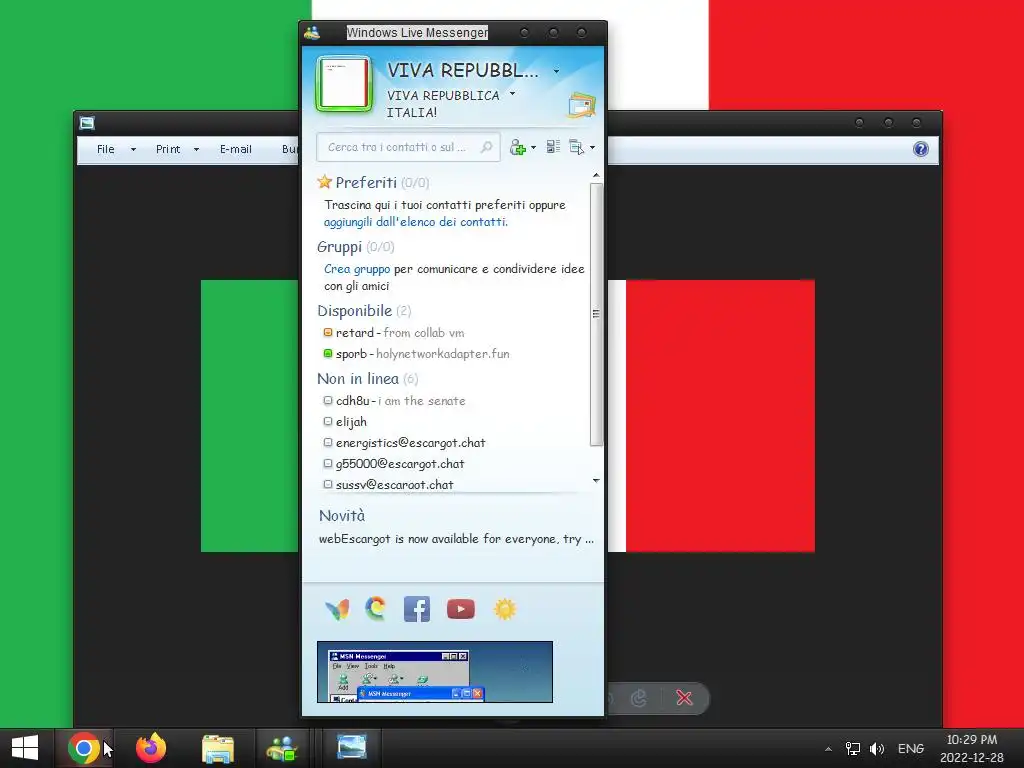The height and width of the screenshot is (768, 1024).
Task: Open the Print menu dropdown arrow
Action: pyautogui.click(x=196, y=150)
